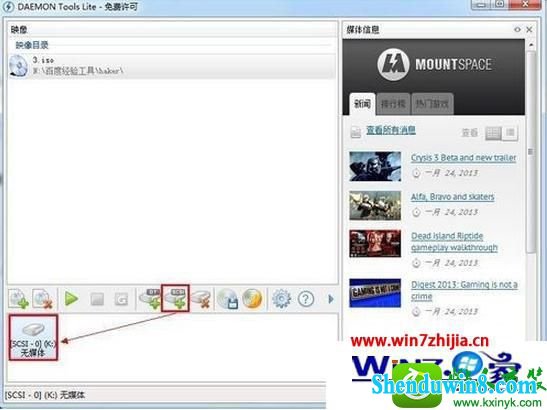Switch to the 排行榜 tab

point(393,104)
